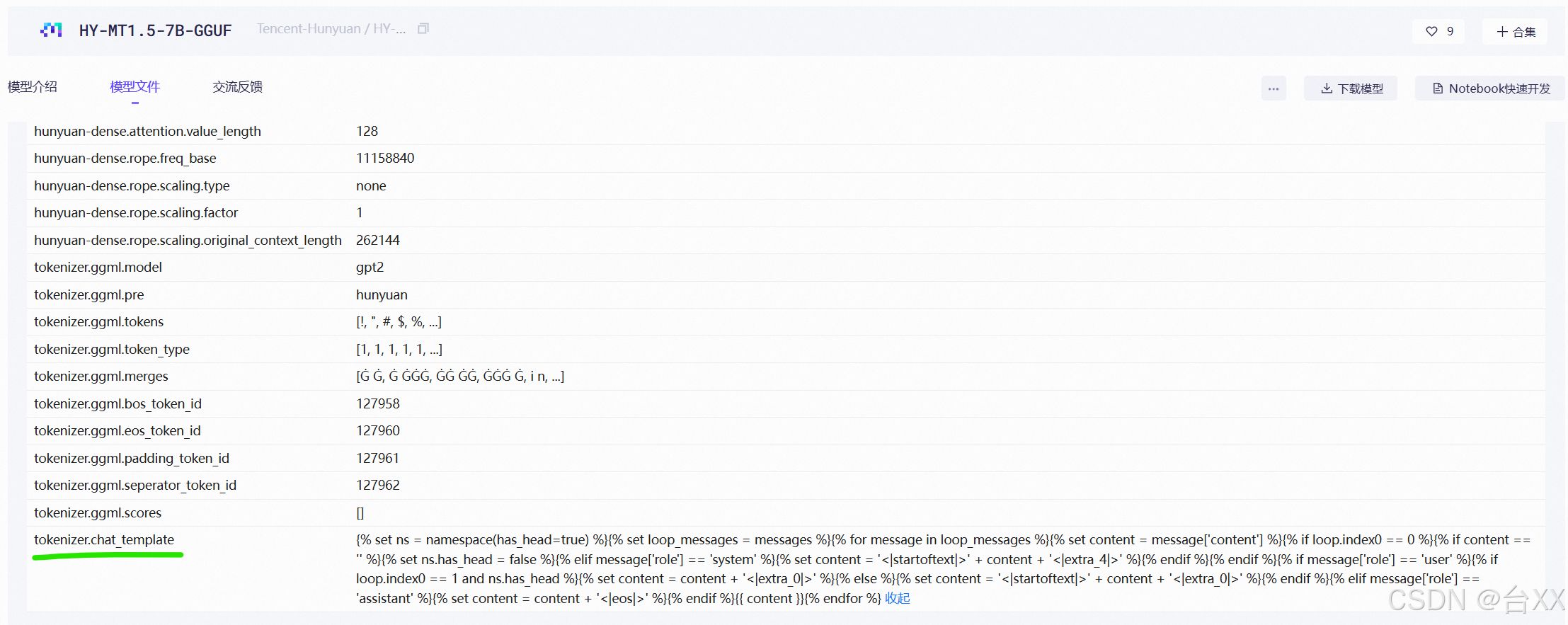1568x625 pixels.
Task: Click the separator token id value 127962
Action: [x=378, y=485]
